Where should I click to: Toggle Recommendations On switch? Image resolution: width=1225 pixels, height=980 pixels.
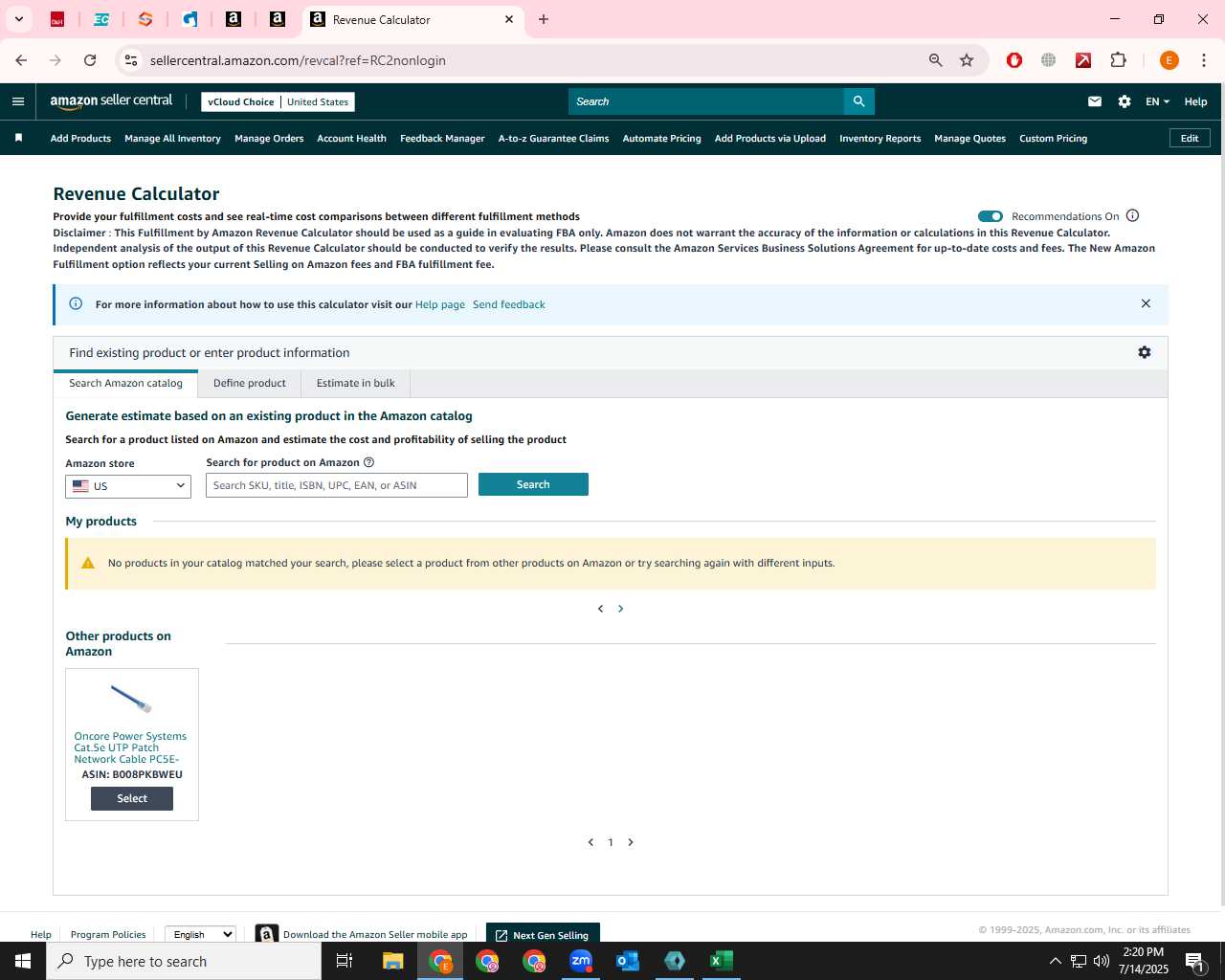(x=991, y=216)
